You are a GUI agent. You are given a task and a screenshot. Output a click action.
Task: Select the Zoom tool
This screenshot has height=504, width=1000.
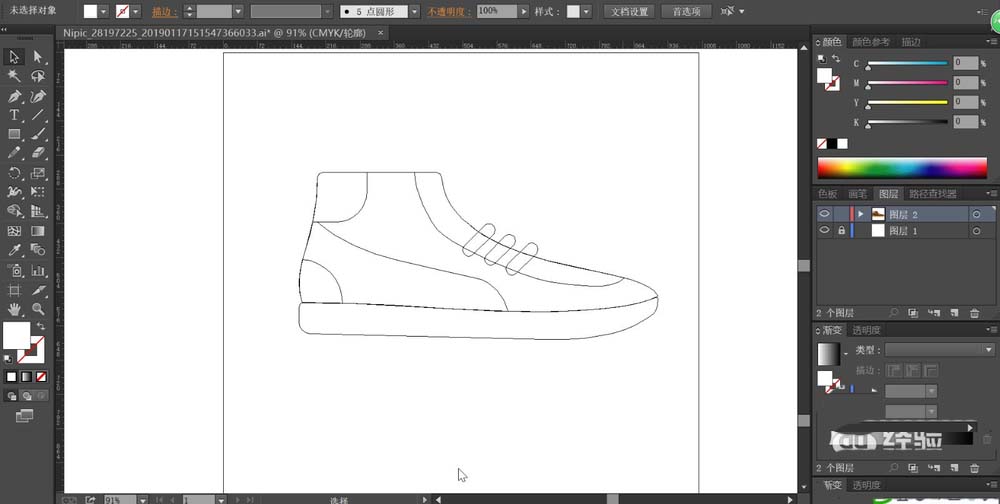point(38,309)
